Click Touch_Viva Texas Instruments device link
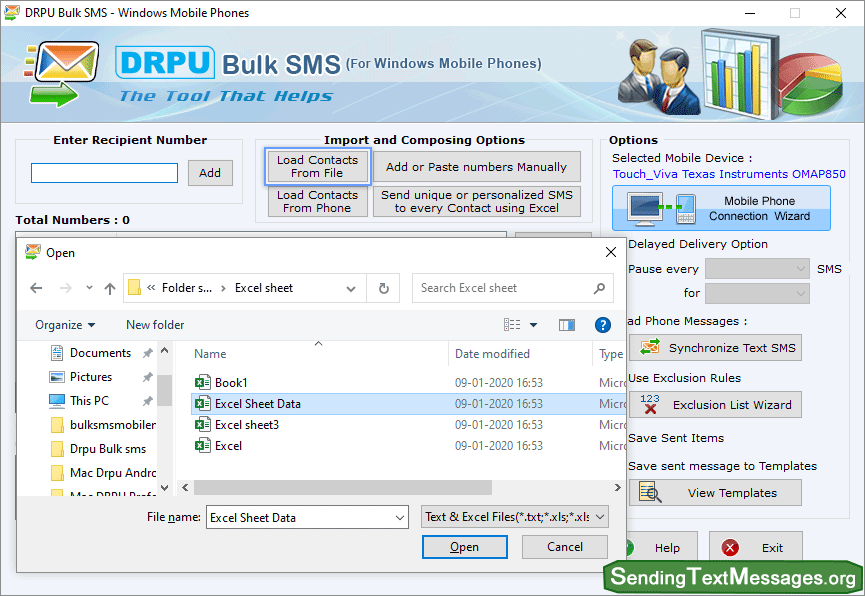 (x=729, y=174)
